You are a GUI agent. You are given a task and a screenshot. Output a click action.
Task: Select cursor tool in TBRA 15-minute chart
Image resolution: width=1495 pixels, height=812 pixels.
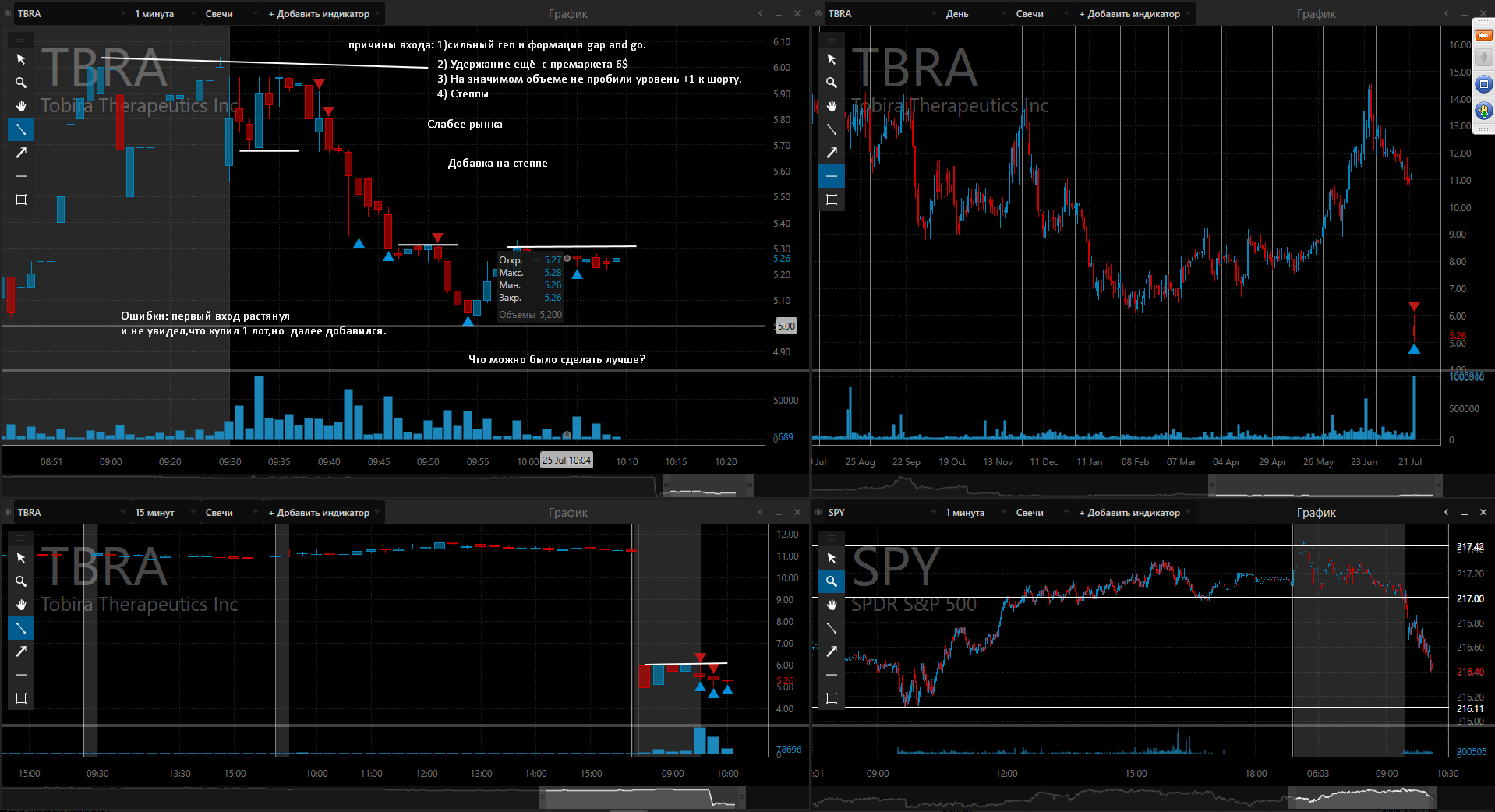[x=21, y=558]
